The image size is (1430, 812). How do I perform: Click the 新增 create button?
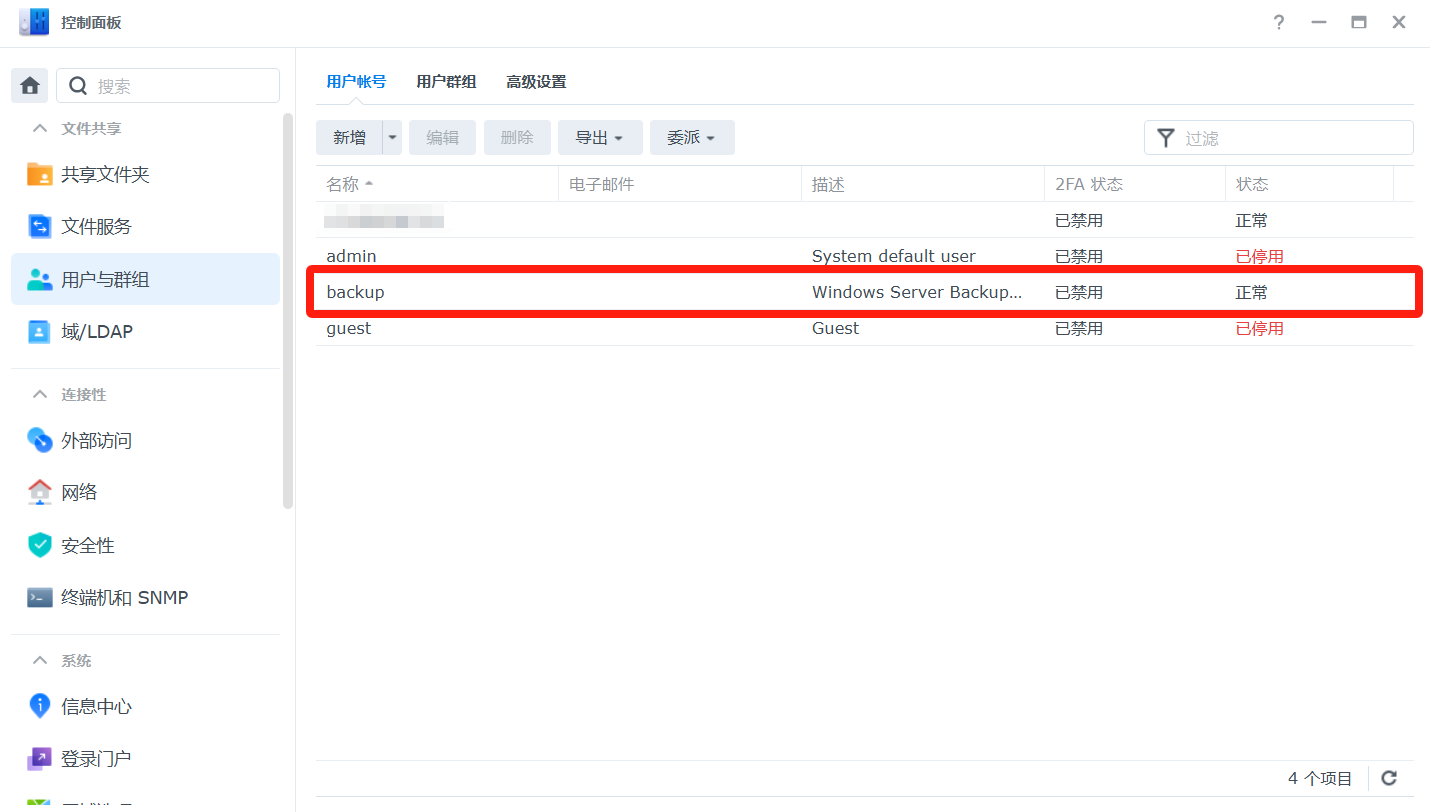[349, 138]
